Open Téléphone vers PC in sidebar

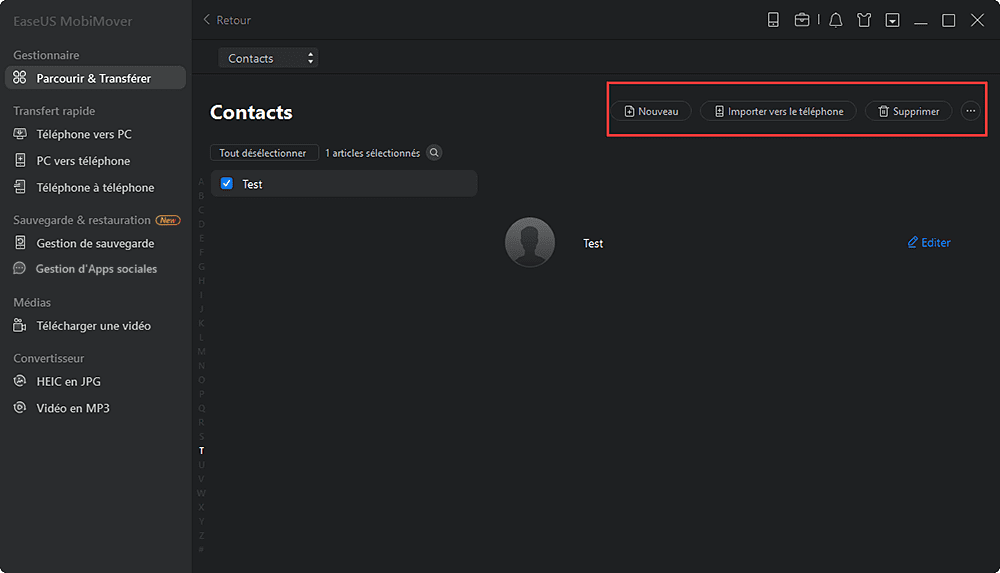84,134
